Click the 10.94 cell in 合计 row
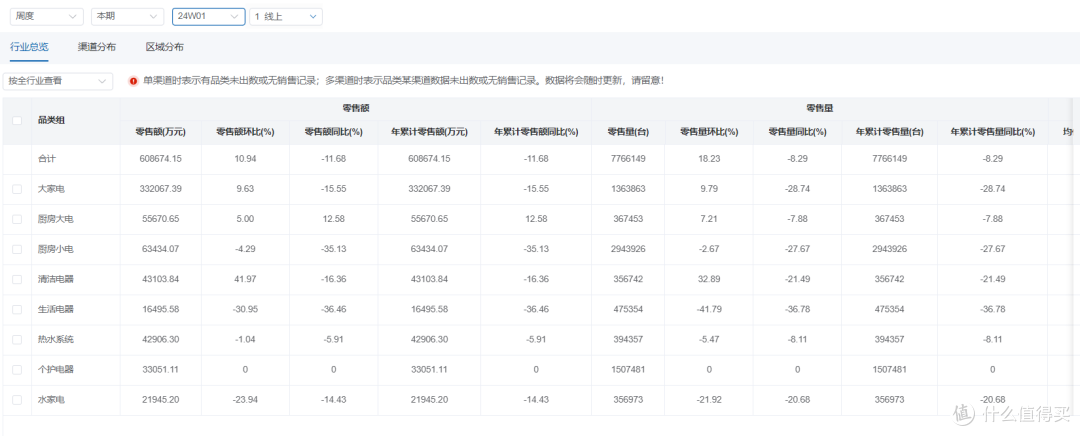The width and height of the screenshot is (1080, 436). [245, 158]
